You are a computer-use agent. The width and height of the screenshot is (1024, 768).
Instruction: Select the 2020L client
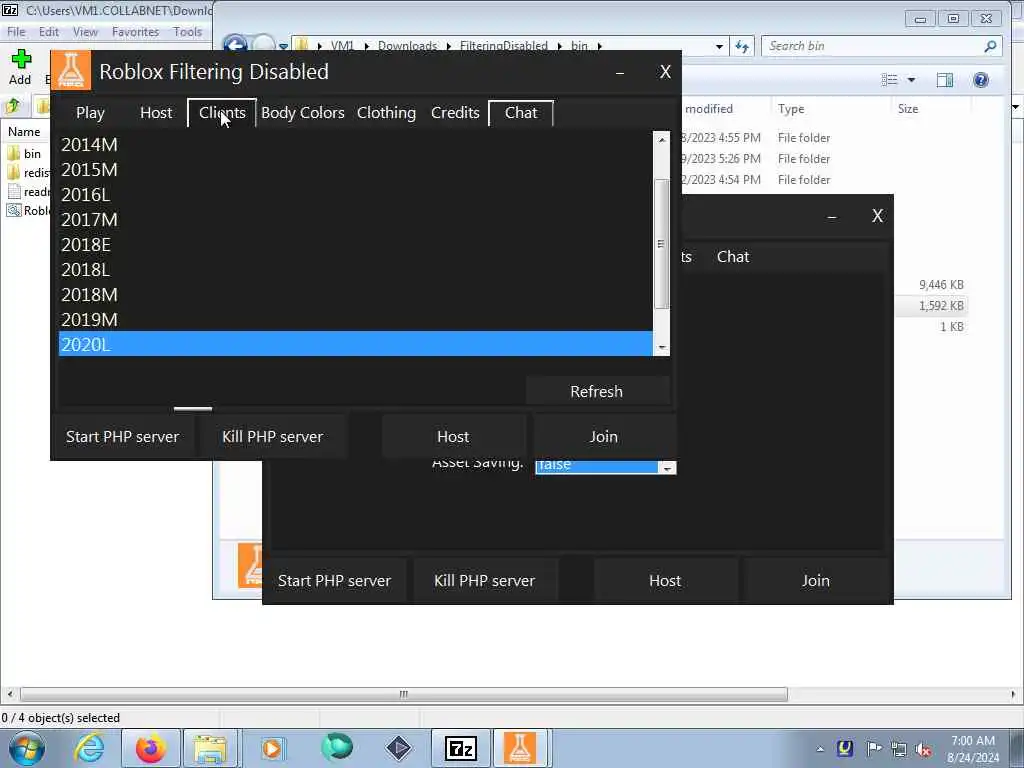(x=355, y=344)
